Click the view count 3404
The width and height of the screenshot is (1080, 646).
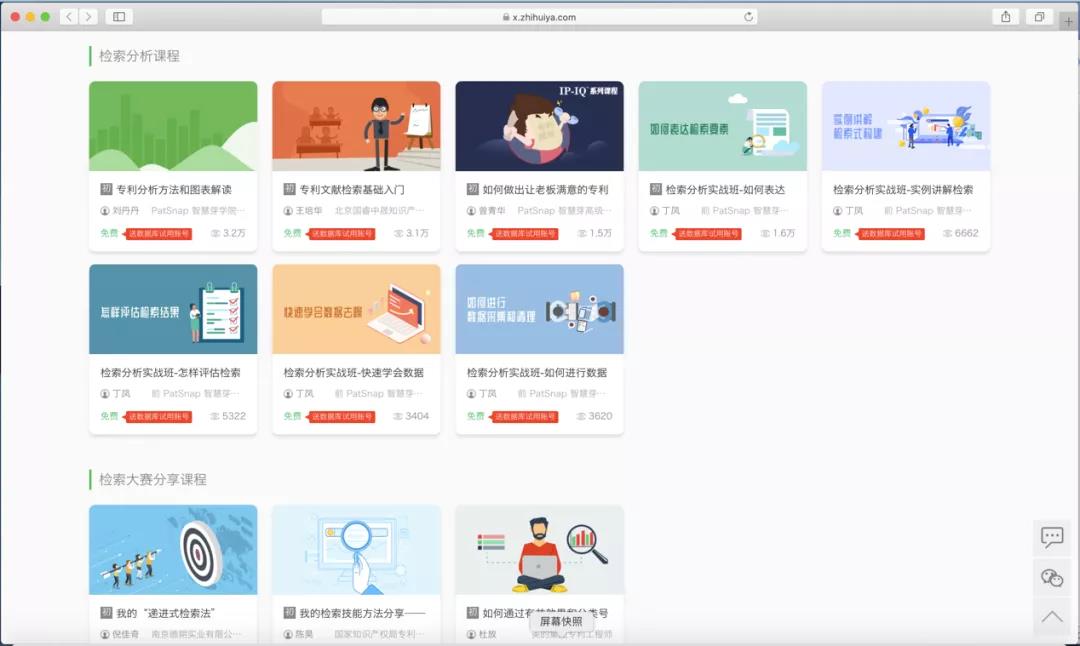click(417, 416)
